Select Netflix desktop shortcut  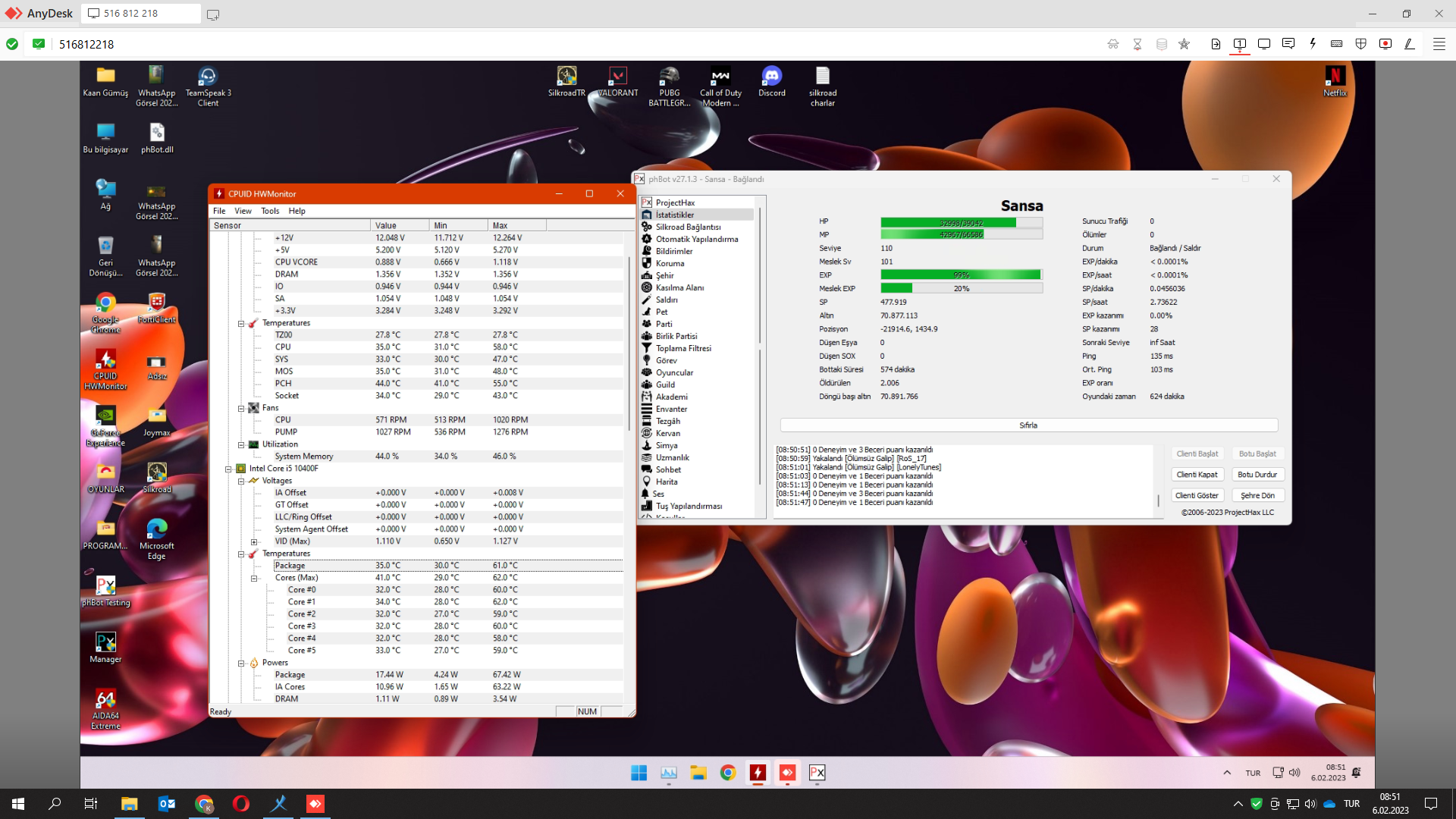pyautogui.click(x=1335, y=82)
